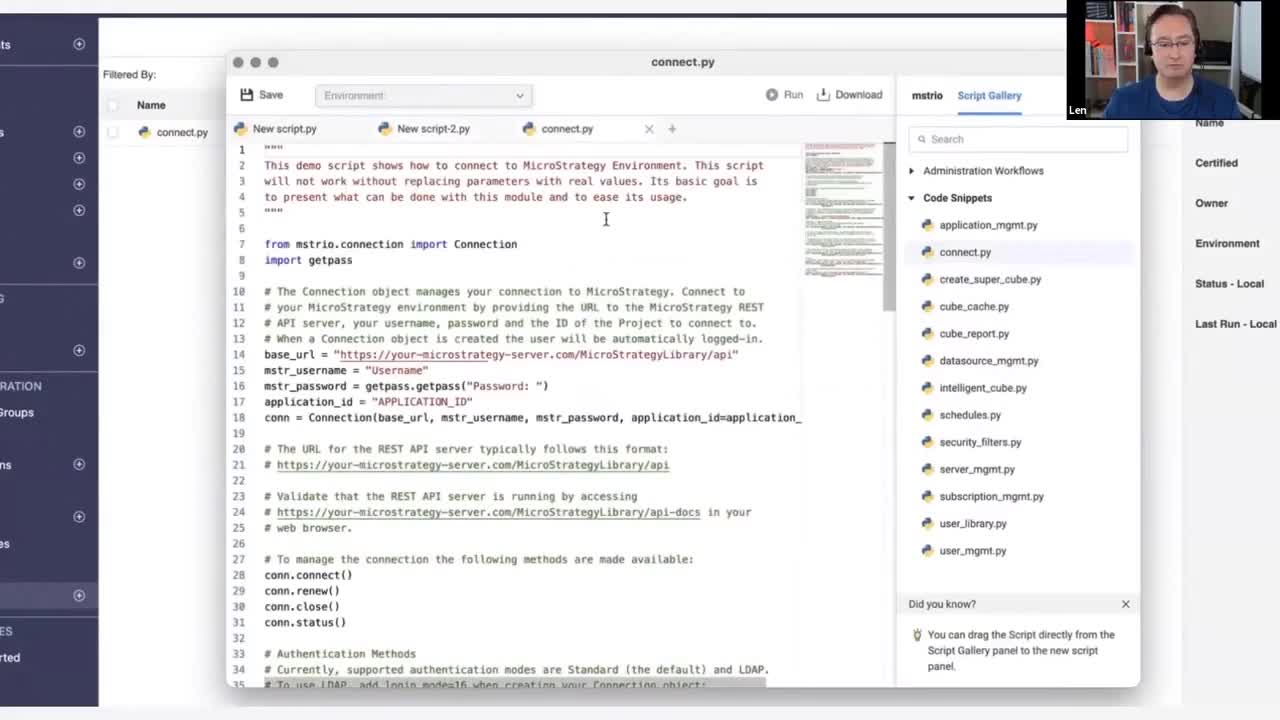Open intelligent_cube.py snippet

point(983,388)
